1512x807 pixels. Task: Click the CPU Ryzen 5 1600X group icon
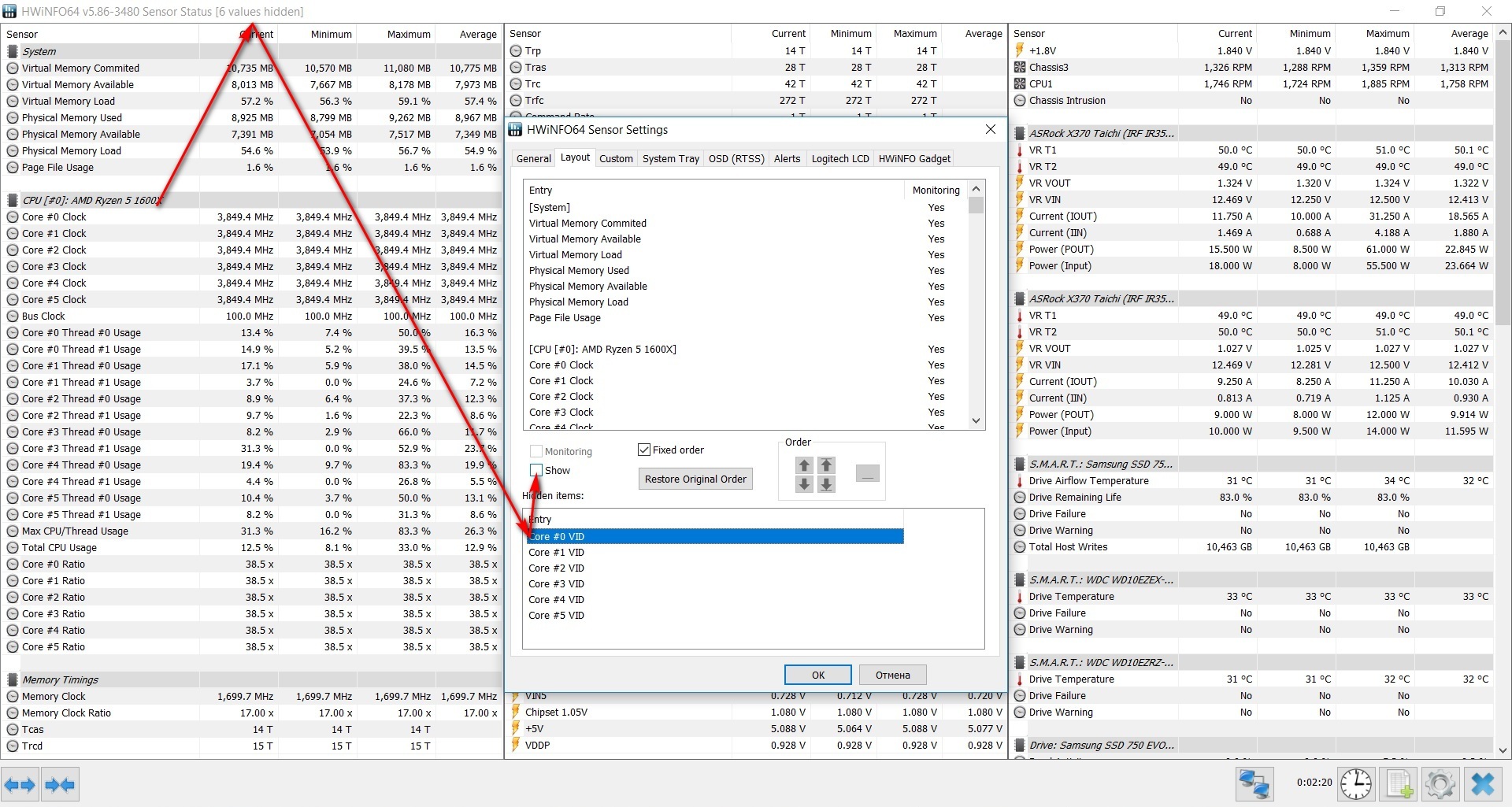[x=13, y=200]
